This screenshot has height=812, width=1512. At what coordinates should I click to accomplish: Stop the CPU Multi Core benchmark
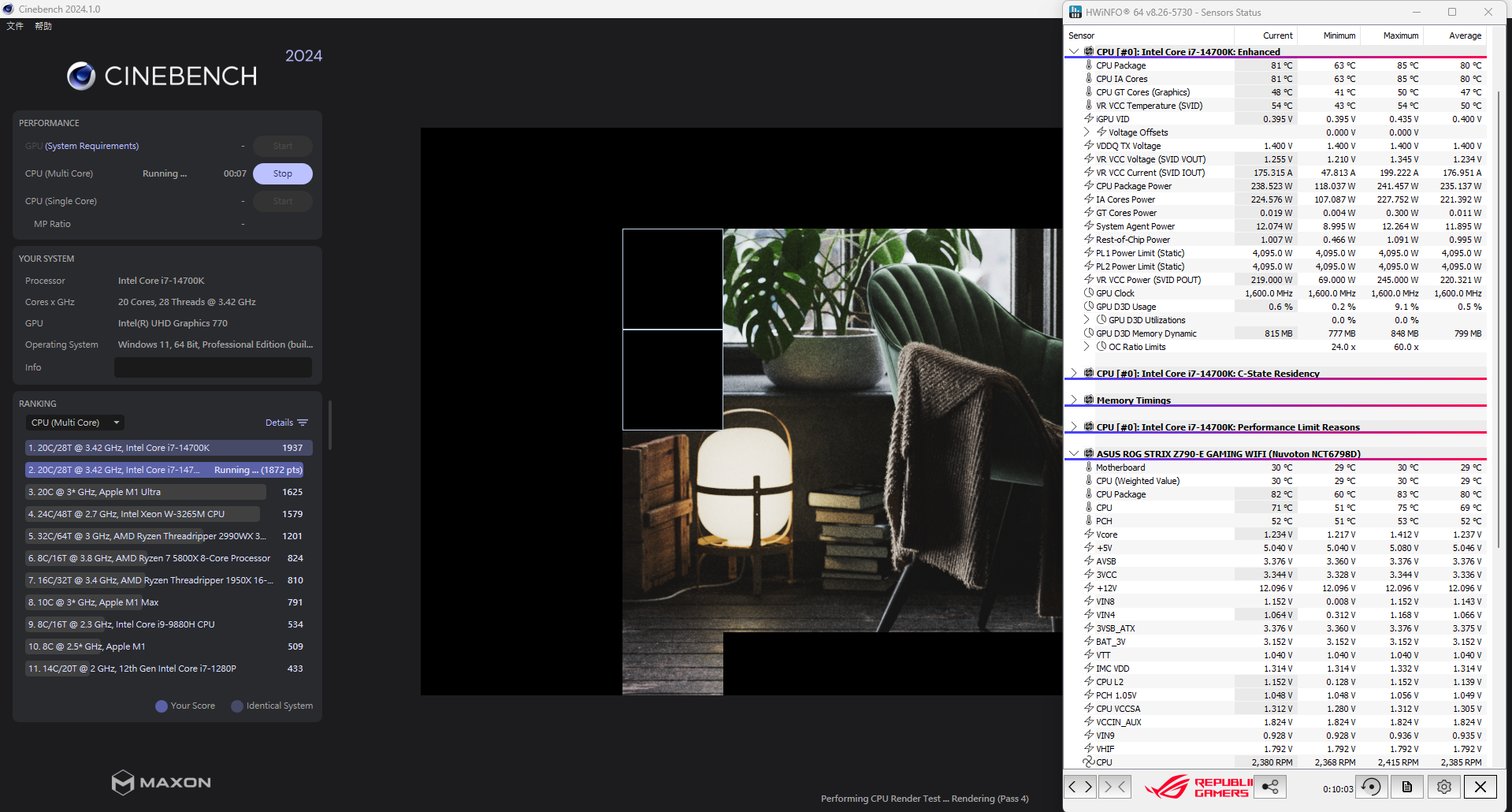(x=283, y=173)
